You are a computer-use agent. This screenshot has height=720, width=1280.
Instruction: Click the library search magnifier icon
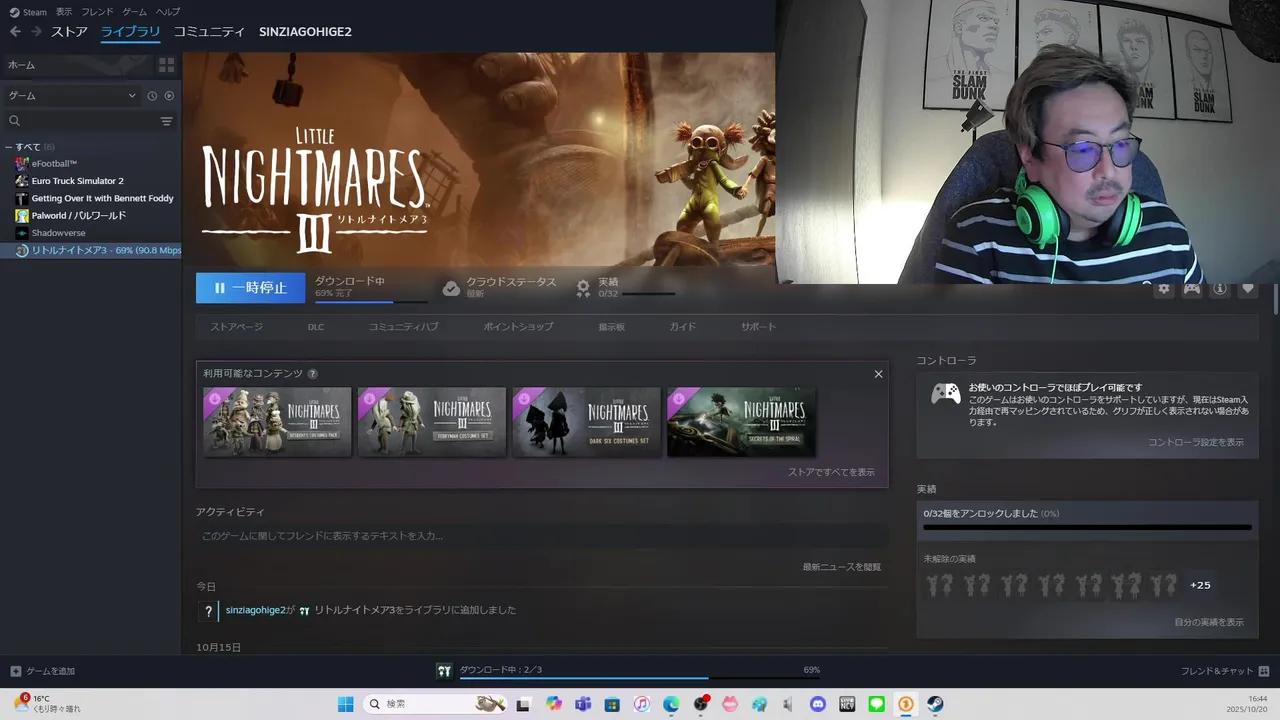click(15, 121)
